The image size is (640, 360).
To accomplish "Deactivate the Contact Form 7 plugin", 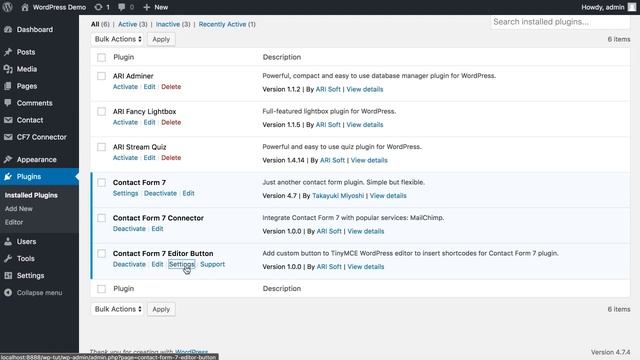I will [x=160, y=193].
